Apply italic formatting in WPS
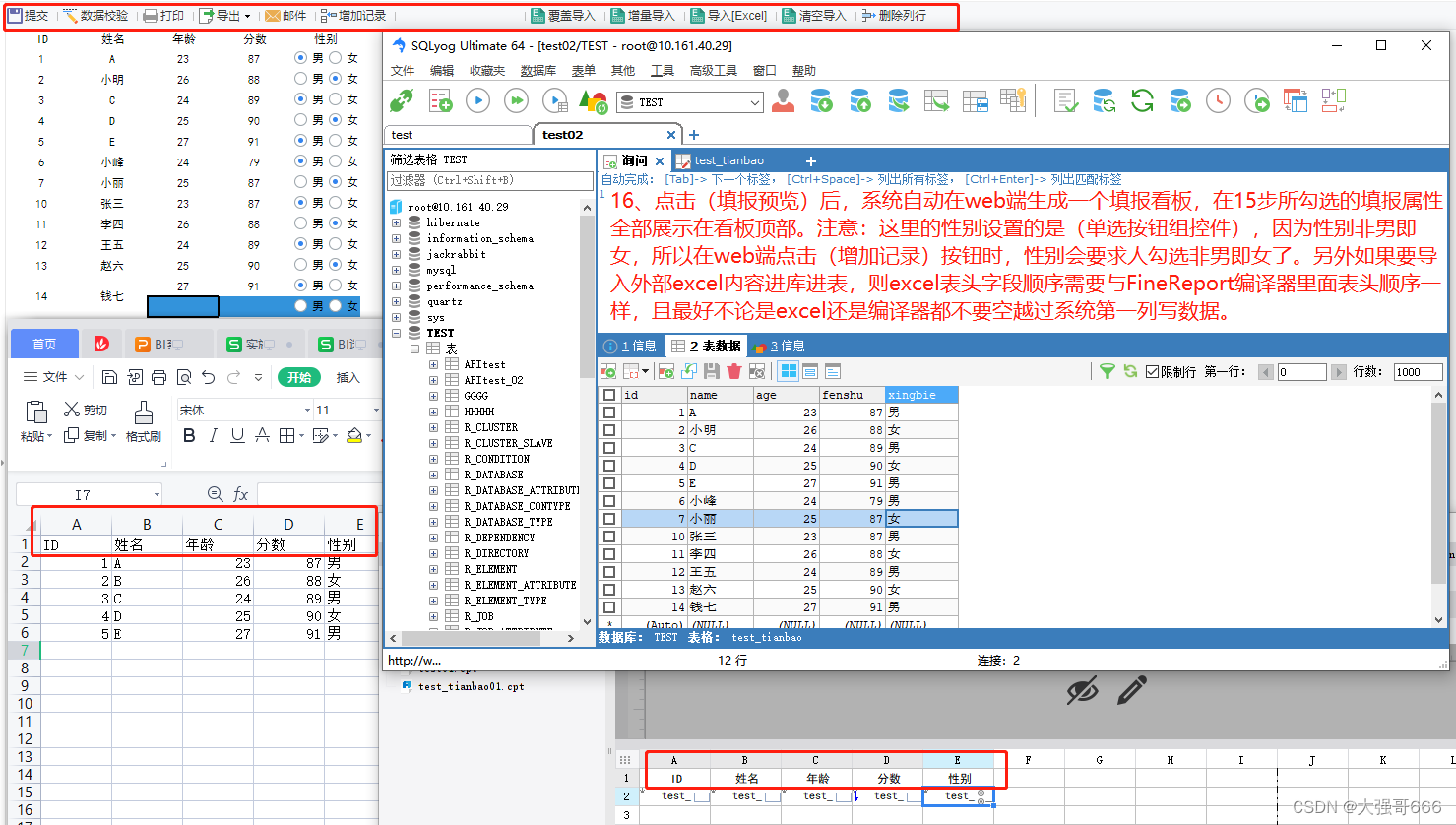 point(213,435)
